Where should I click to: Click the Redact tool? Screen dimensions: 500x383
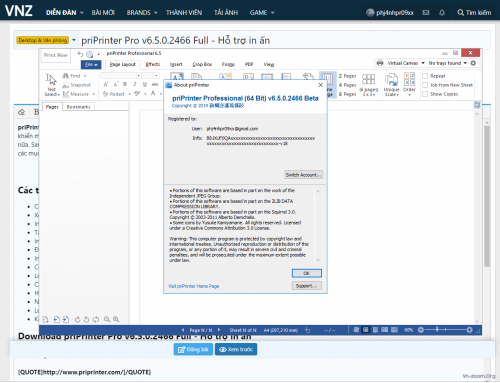114,94
